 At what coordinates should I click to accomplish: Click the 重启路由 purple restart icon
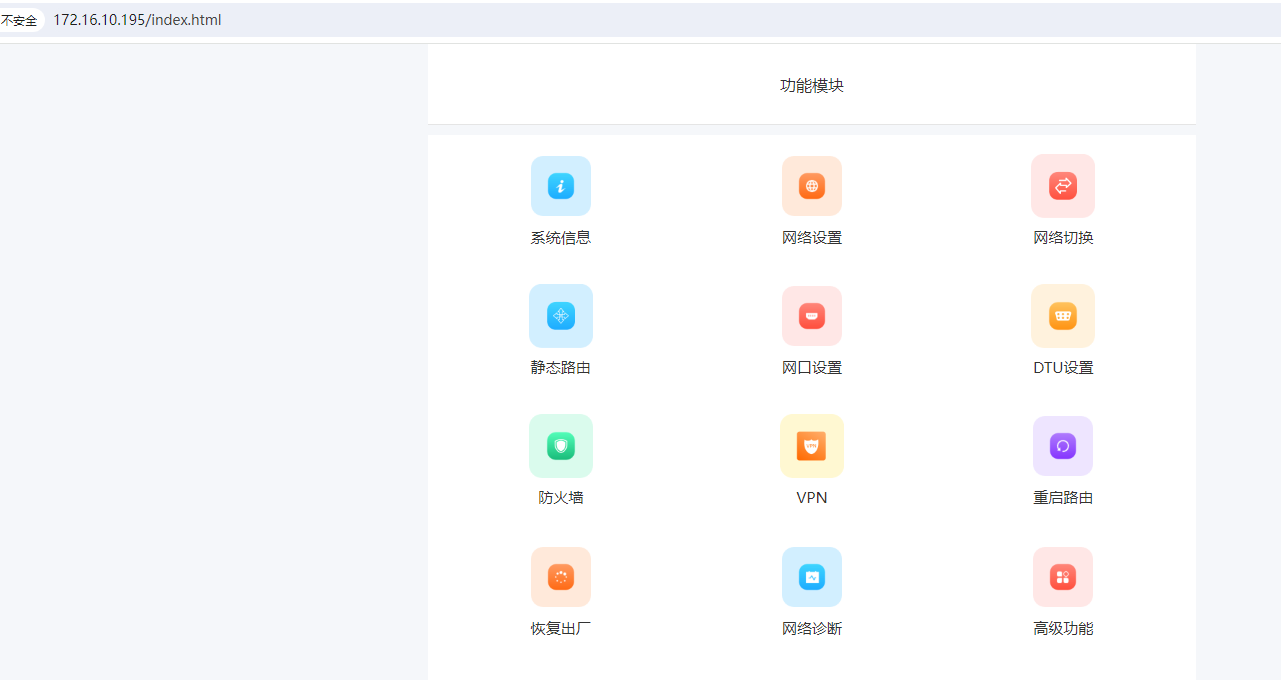click(x=1063, y=446)
